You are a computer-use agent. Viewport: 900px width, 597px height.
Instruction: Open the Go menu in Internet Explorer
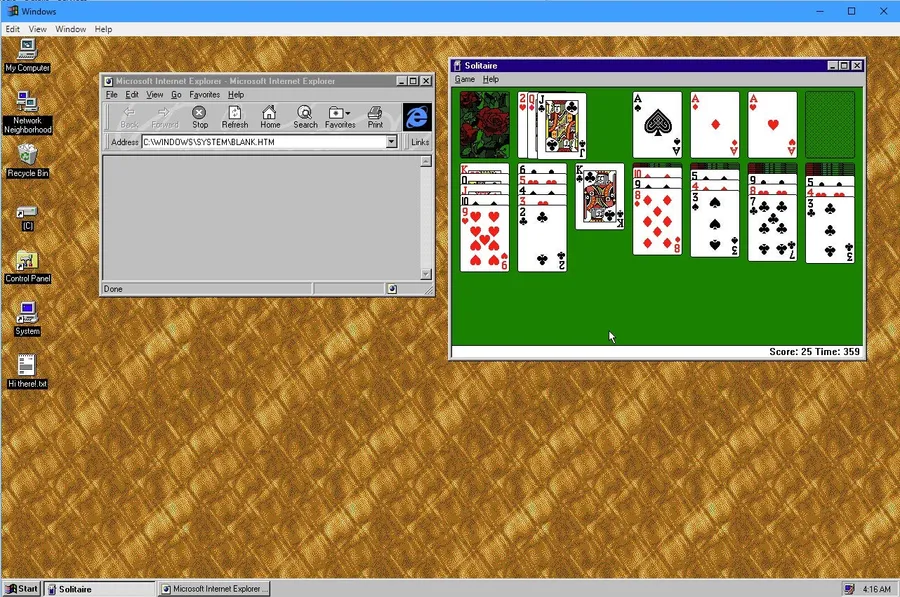(x=176, y=95)
